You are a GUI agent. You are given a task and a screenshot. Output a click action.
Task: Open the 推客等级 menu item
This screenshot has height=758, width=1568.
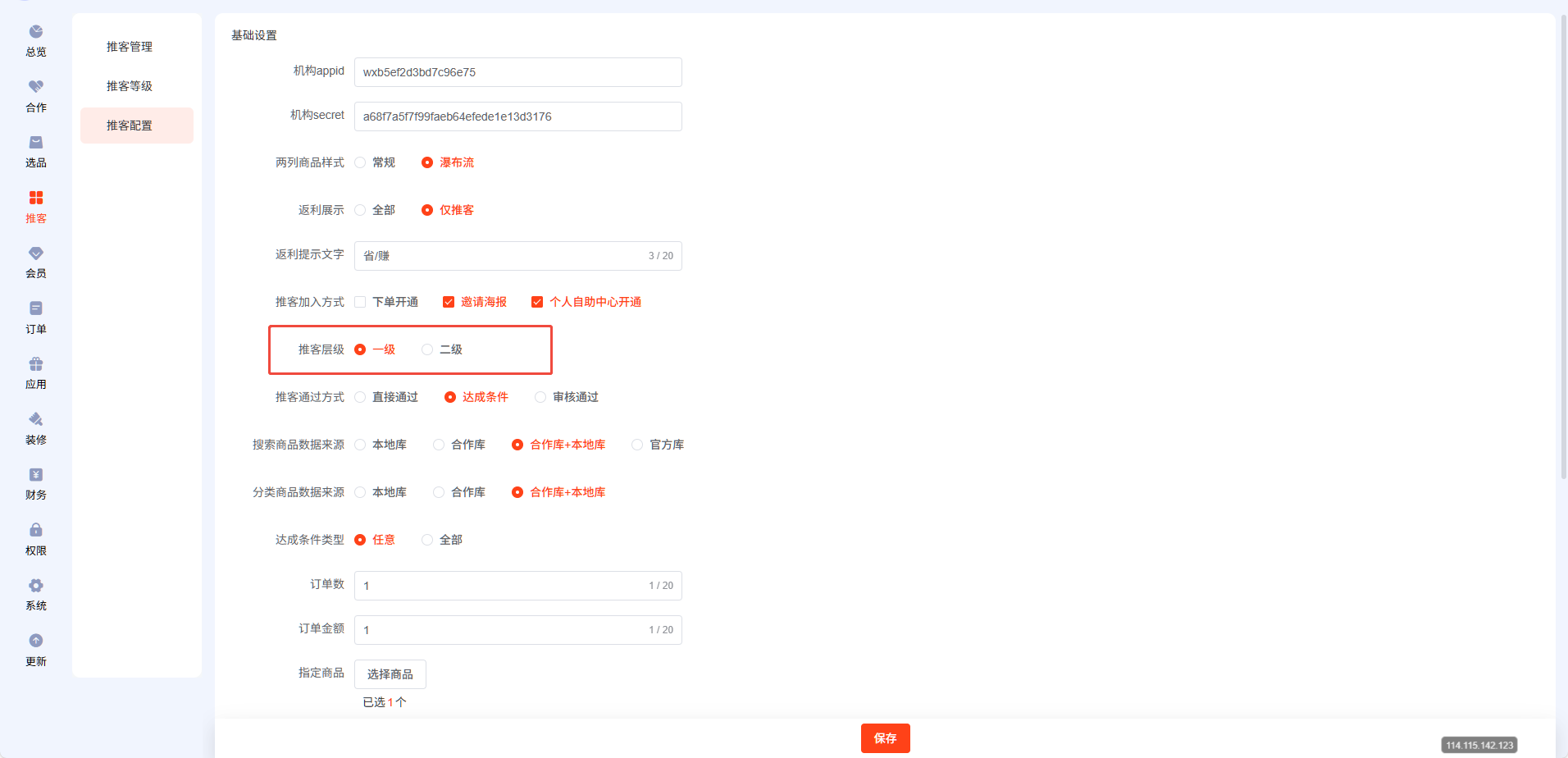tap(130, 86)
